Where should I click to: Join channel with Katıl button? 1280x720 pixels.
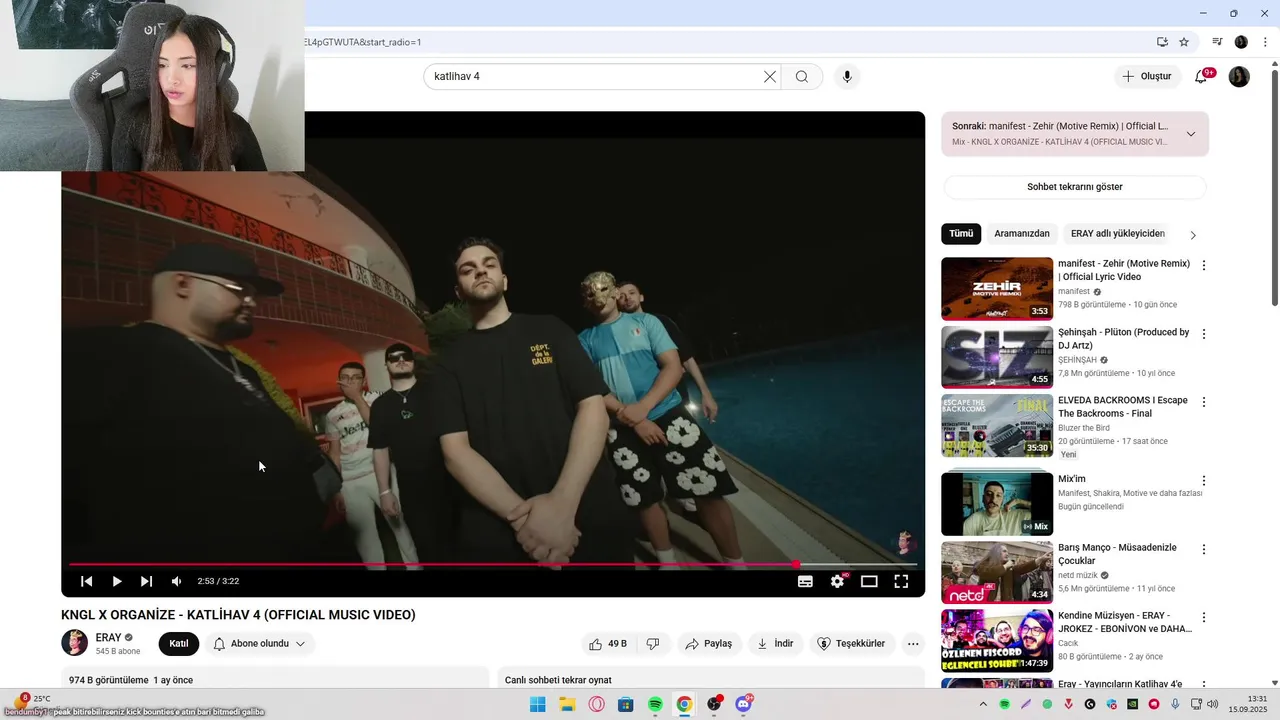pyautogui.click(x=179, y=644)
